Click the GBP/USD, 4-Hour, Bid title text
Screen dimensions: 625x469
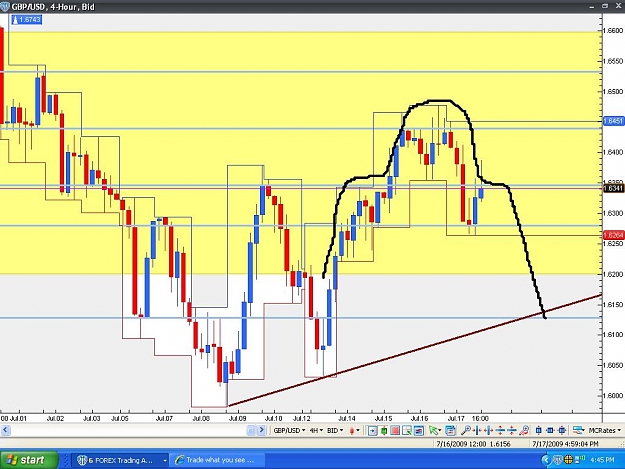53,7
